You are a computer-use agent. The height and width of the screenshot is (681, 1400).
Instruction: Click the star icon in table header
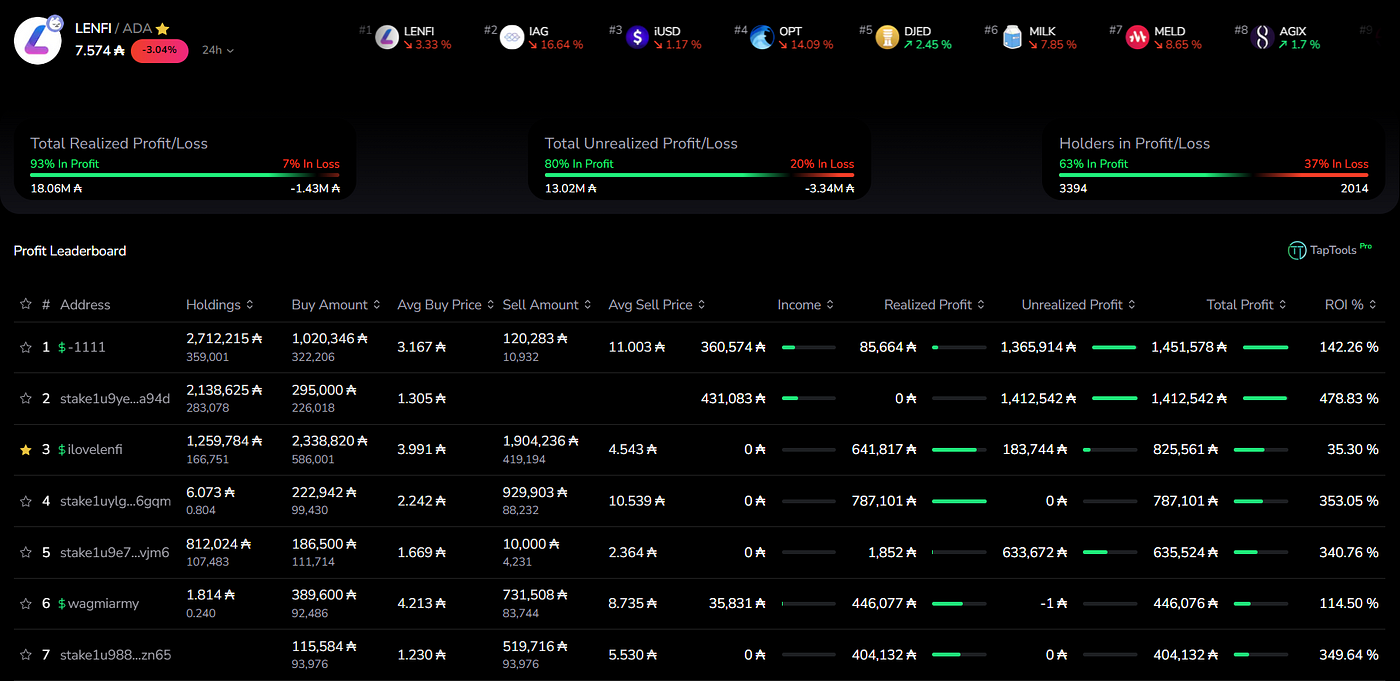[x=26, y=304]
